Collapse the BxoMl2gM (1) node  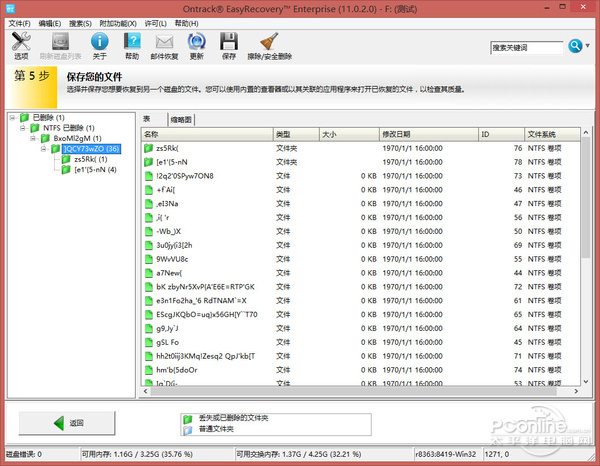[x=33, y=138]
